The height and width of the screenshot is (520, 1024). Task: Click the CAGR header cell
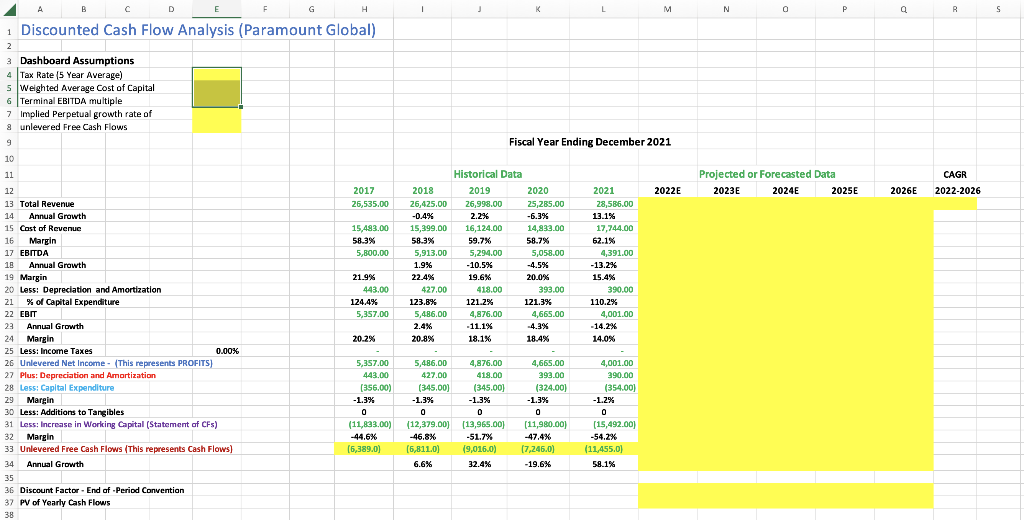(x=955, y=175)
